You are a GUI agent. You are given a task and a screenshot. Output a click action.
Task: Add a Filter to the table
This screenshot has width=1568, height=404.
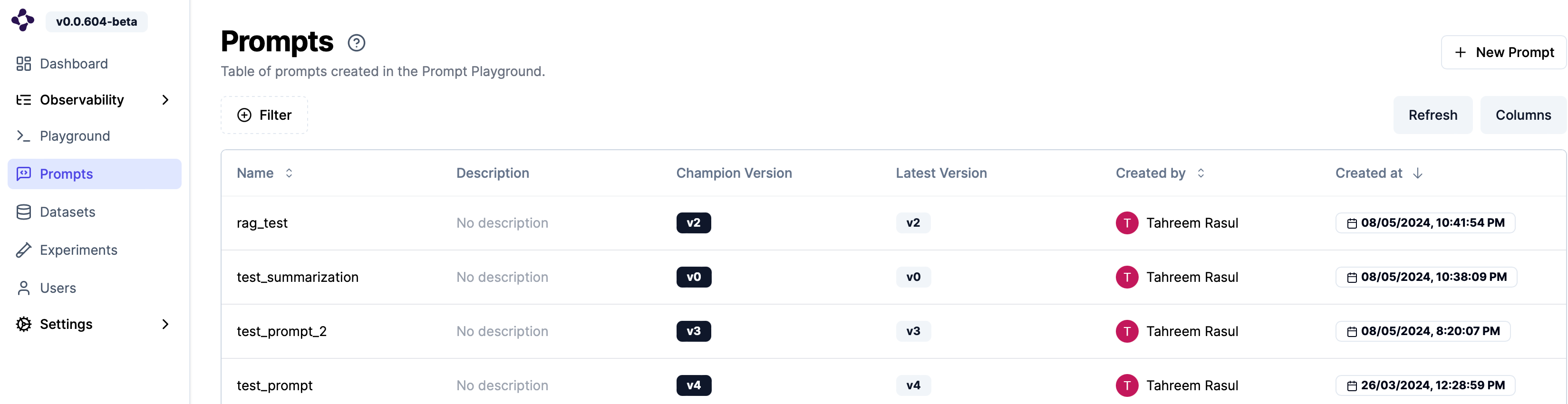click(264, 115)
